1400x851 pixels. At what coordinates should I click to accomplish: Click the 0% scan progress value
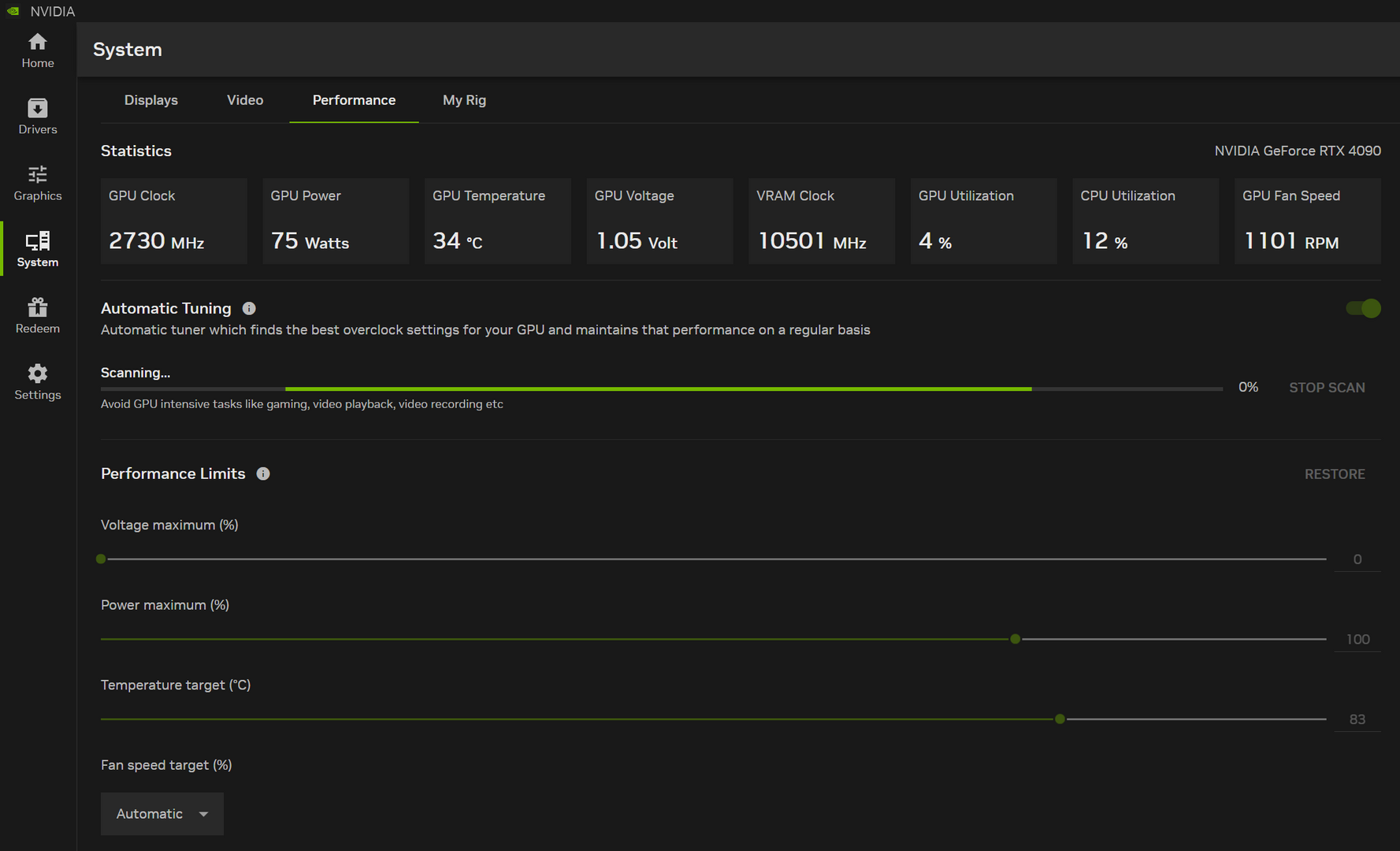pyautogui.click(x=1248, y=387)
